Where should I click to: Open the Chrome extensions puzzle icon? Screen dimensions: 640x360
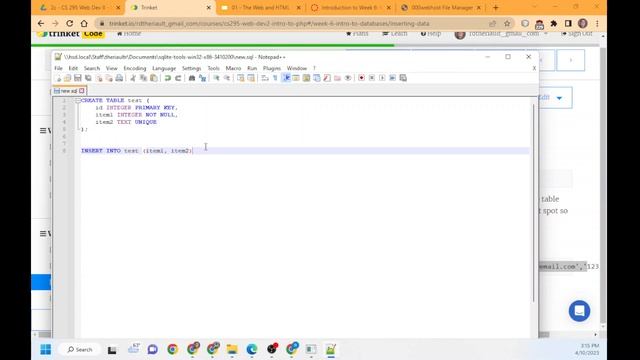(x=554, y=24)
